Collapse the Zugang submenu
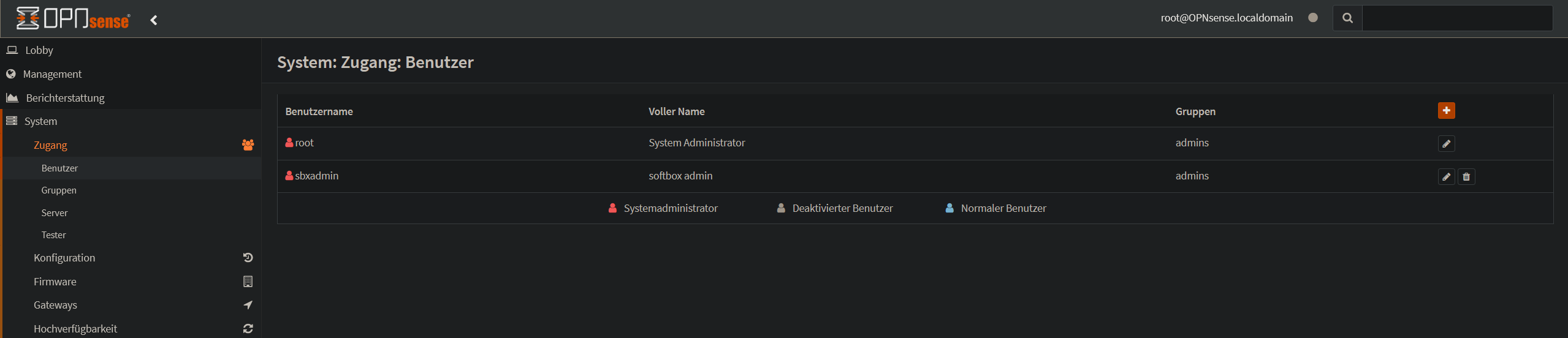 50,145
